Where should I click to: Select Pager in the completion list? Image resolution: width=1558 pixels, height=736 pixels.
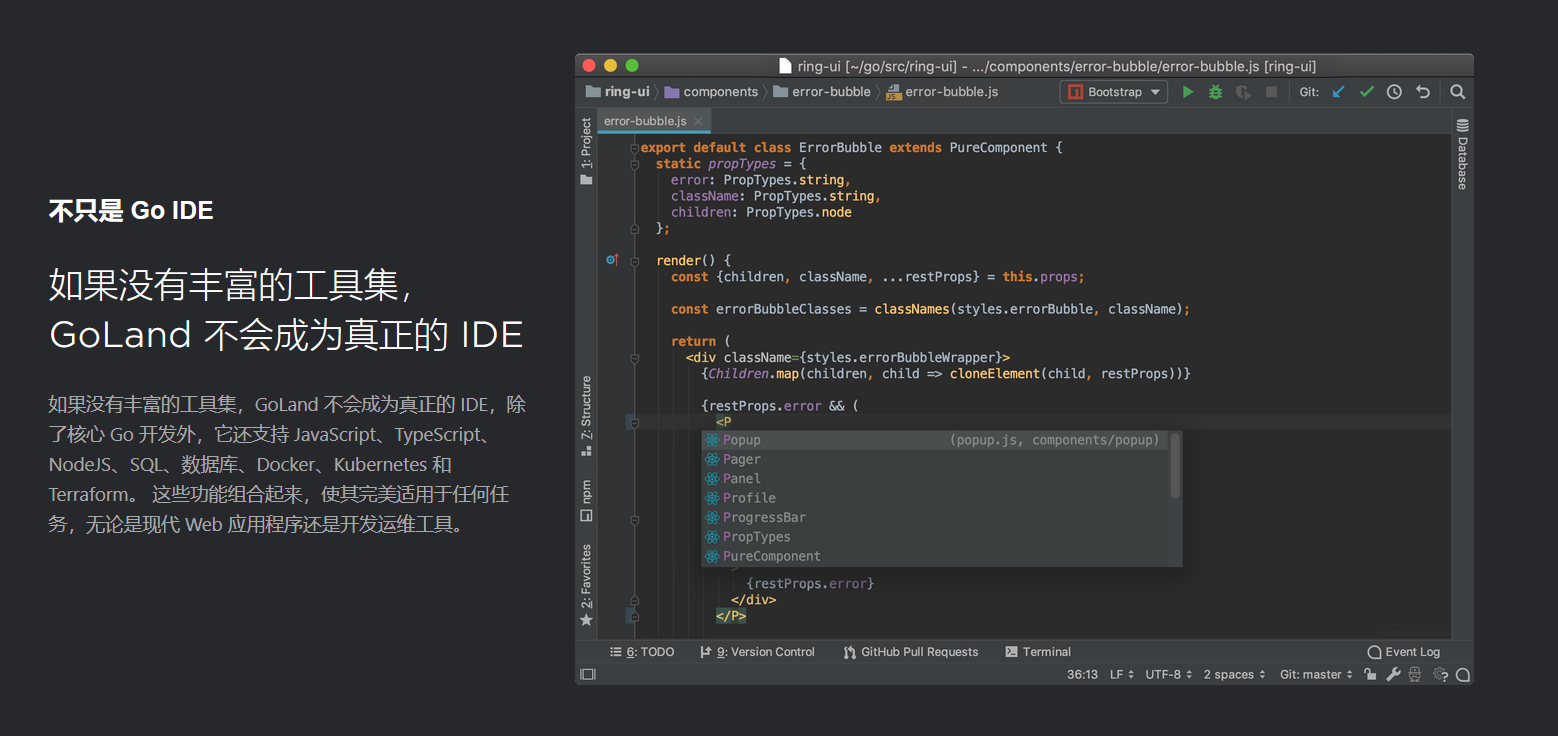point(936,459)
